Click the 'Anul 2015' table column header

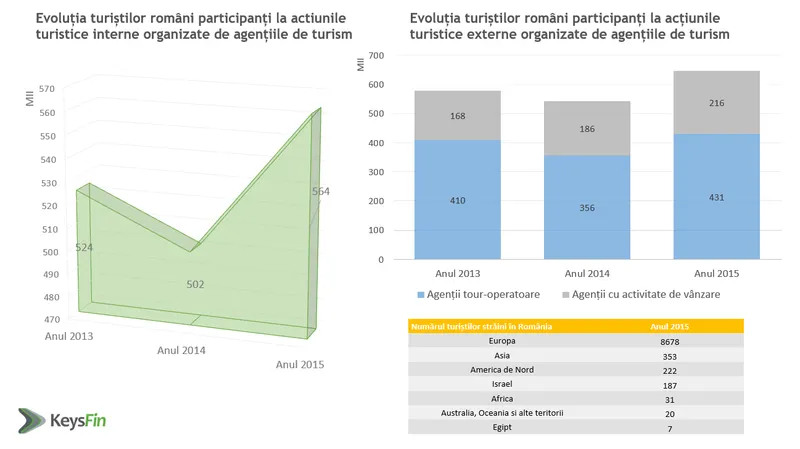point(669,327)
